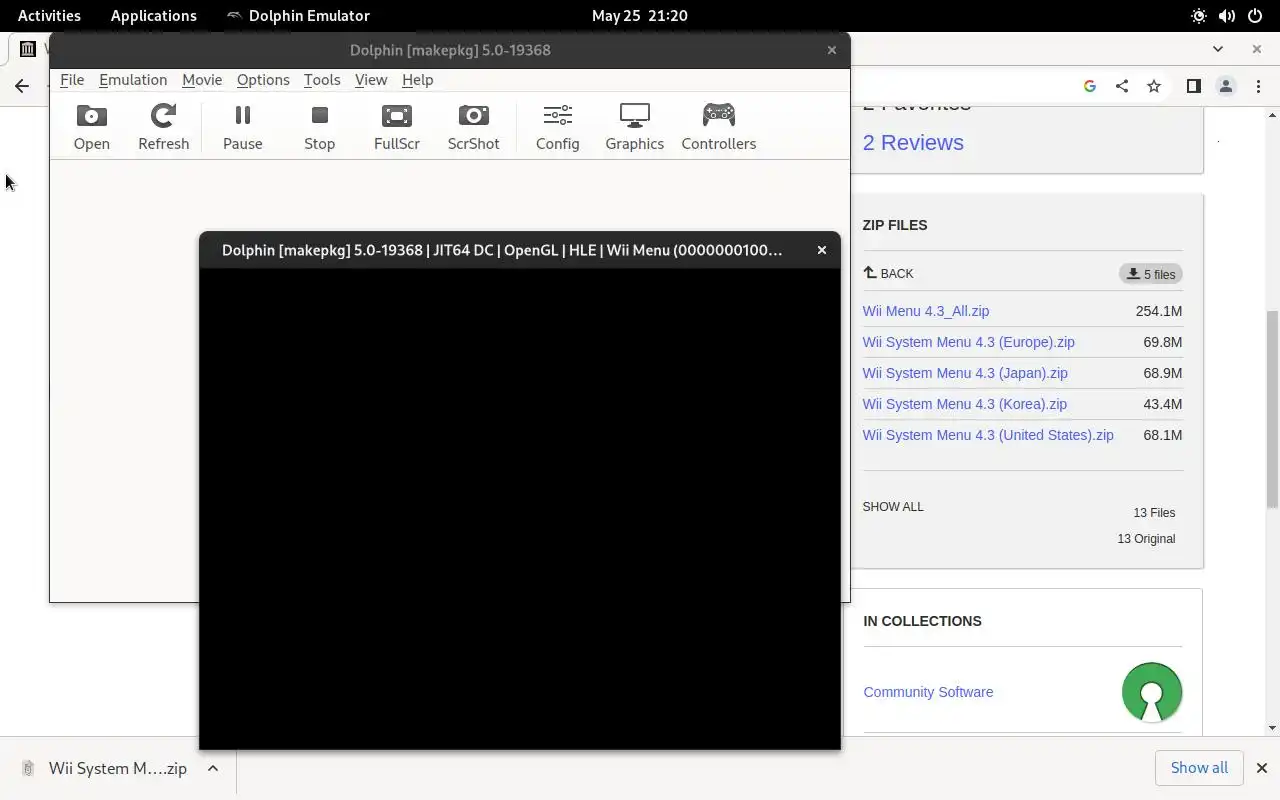Bookmark this page with the star icon

tap(1154, 86)
